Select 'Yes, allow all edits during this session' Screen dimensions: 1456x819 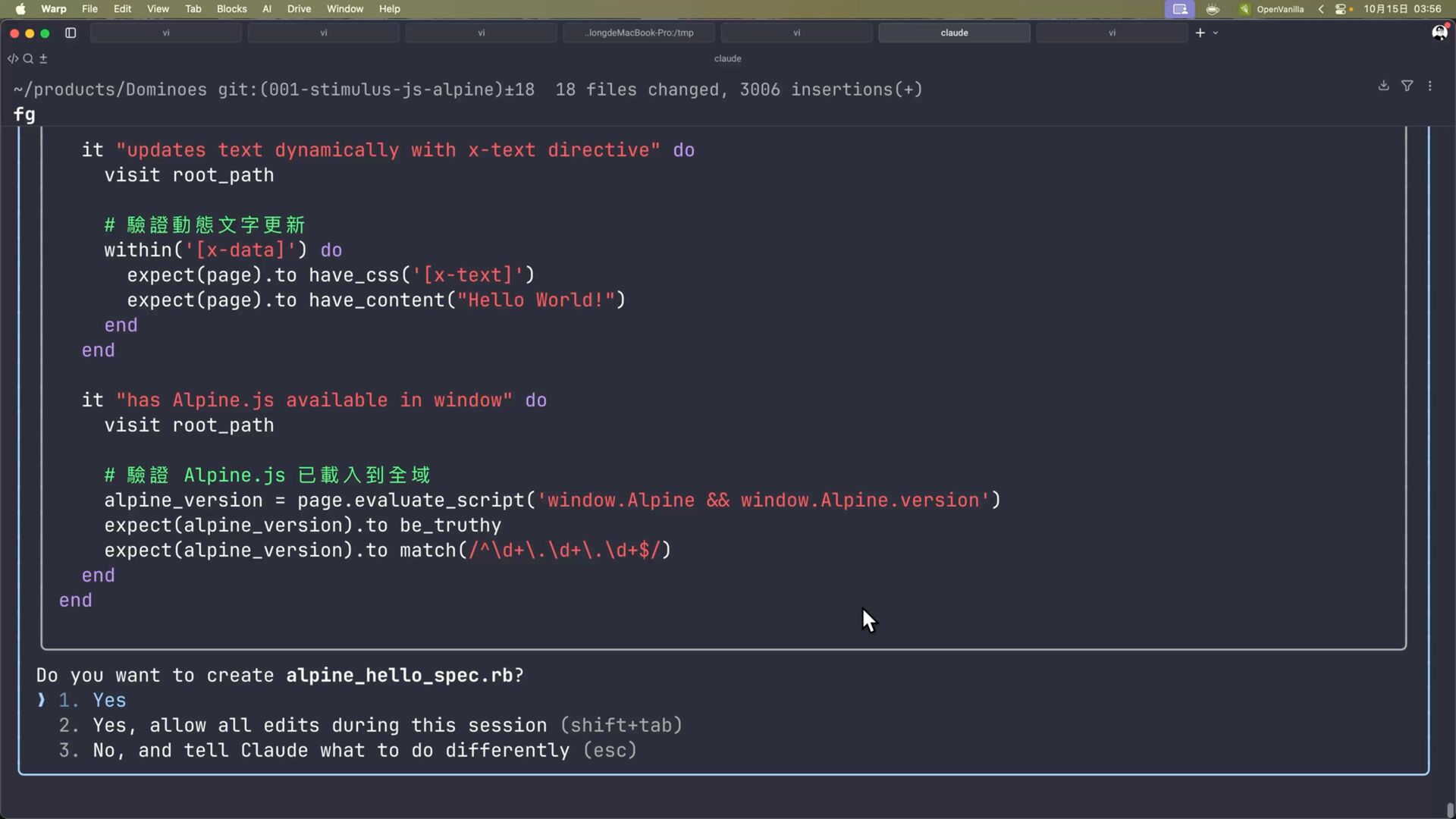(318, 725)
